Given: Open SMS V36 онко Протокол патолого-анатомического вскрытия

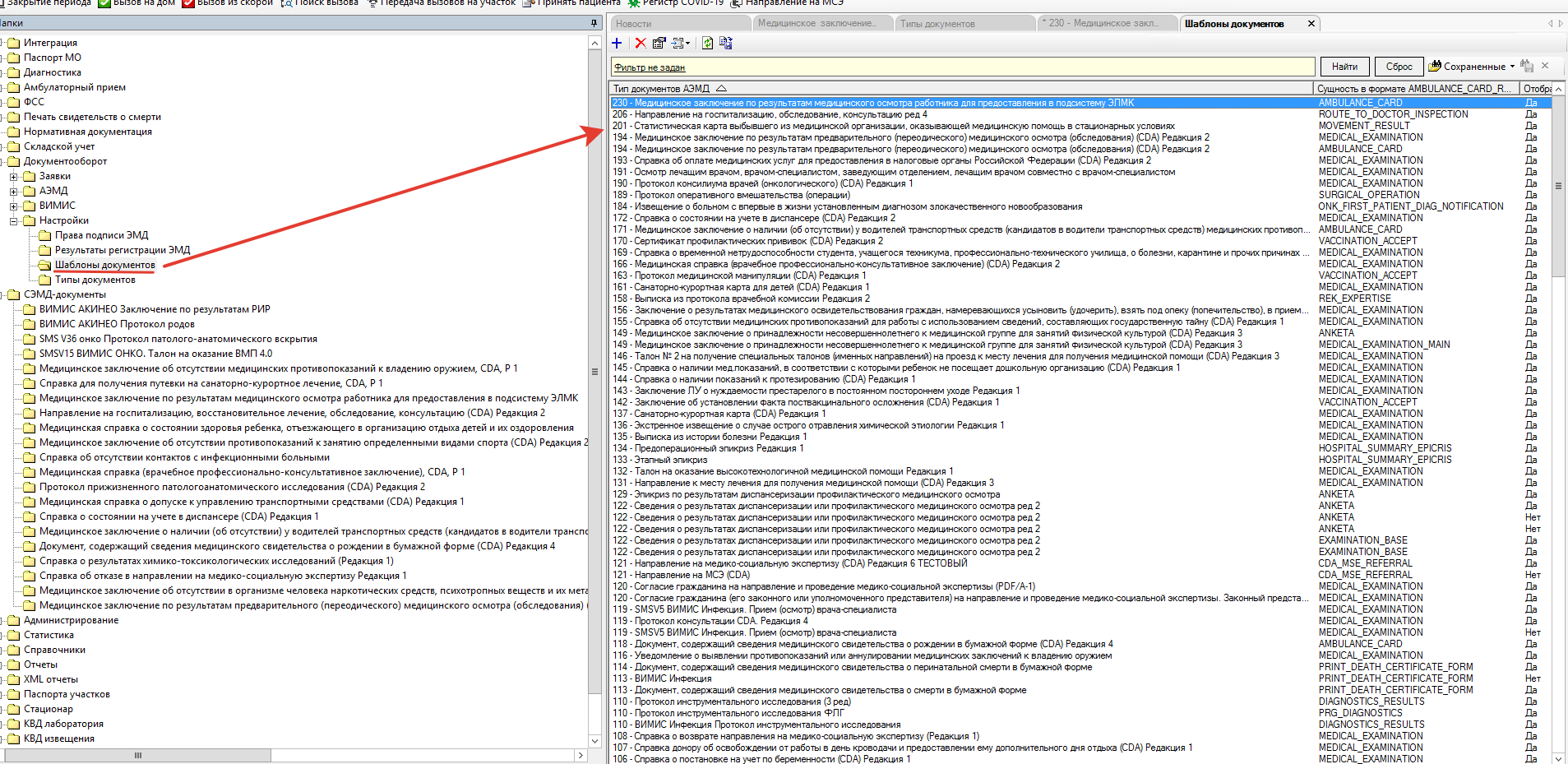Looking at the screenshot, I should coord(178,339).
